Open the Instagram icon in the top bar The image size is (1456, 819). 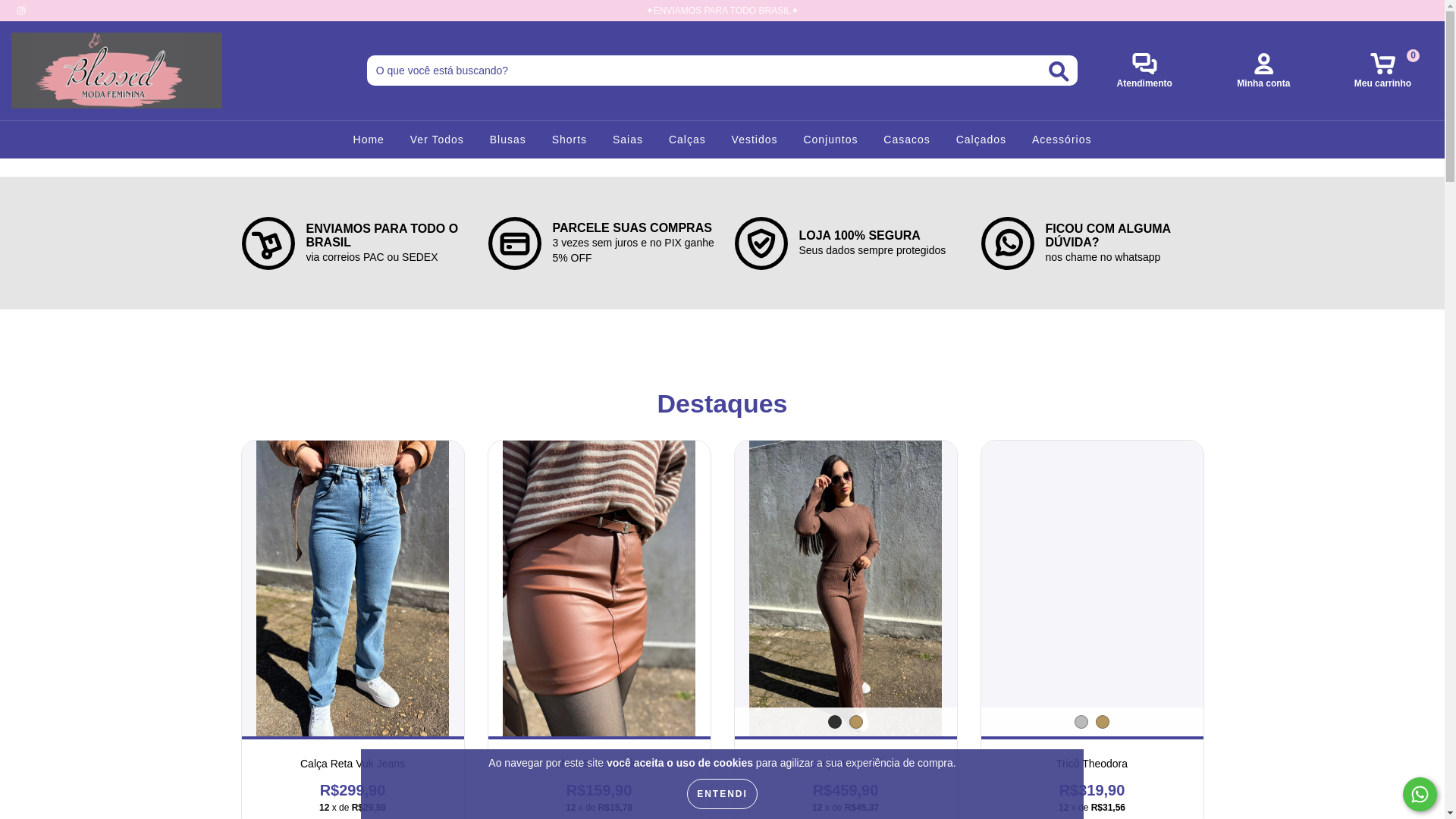(21, 11)
